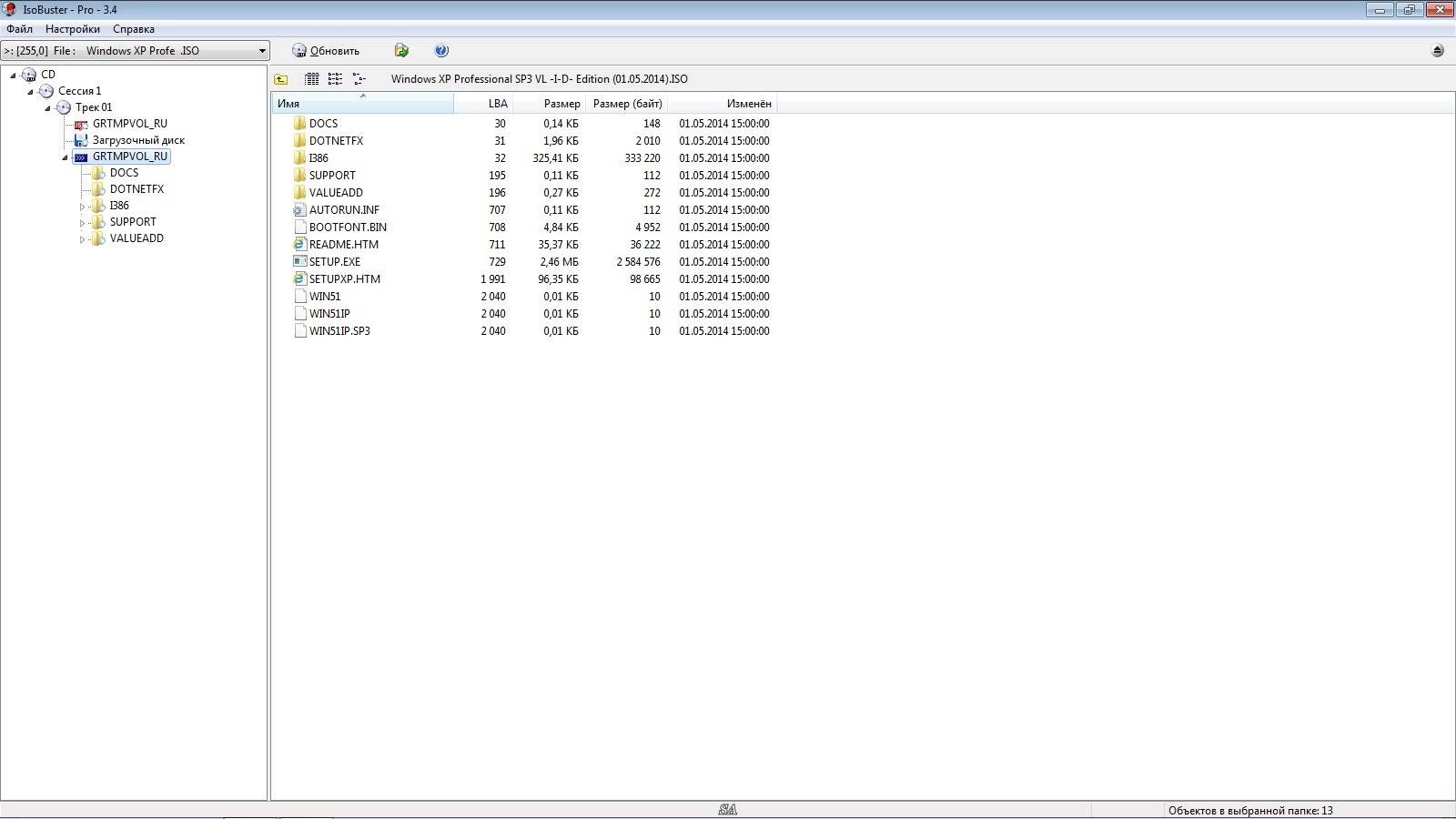This screenshot has width=1456, height=819.
Task: Click the selected-folder object count in status bar
Action: coord(1250,811)
